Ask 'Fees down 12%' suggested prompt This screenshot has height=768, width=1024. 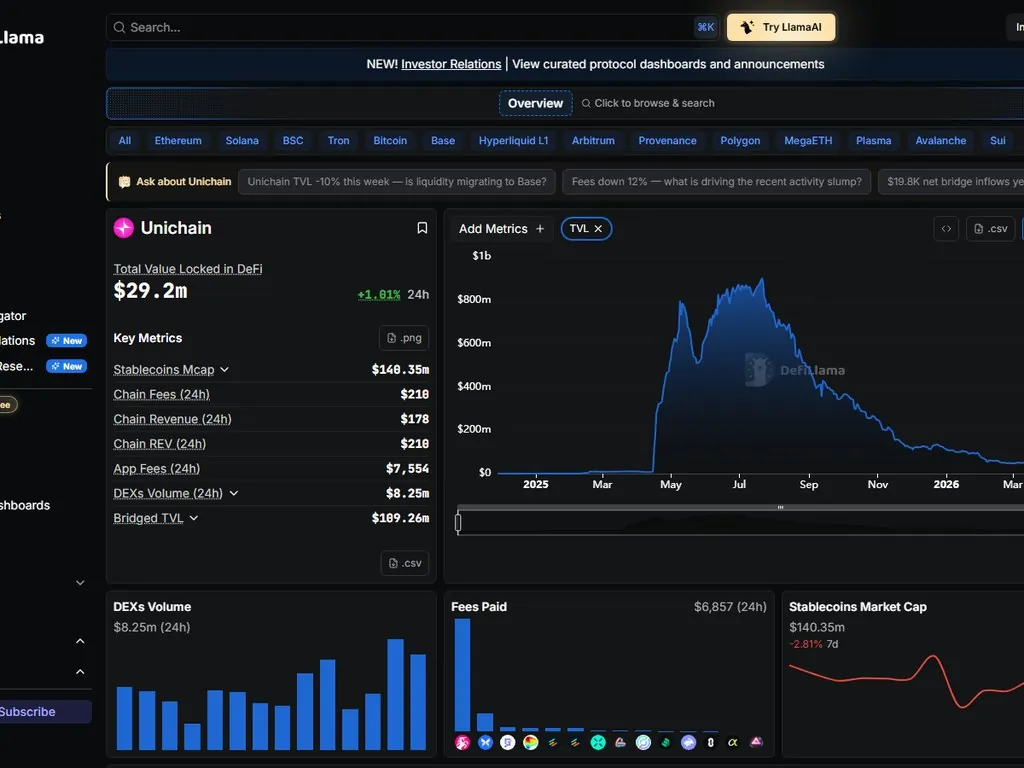pos(716,182)
